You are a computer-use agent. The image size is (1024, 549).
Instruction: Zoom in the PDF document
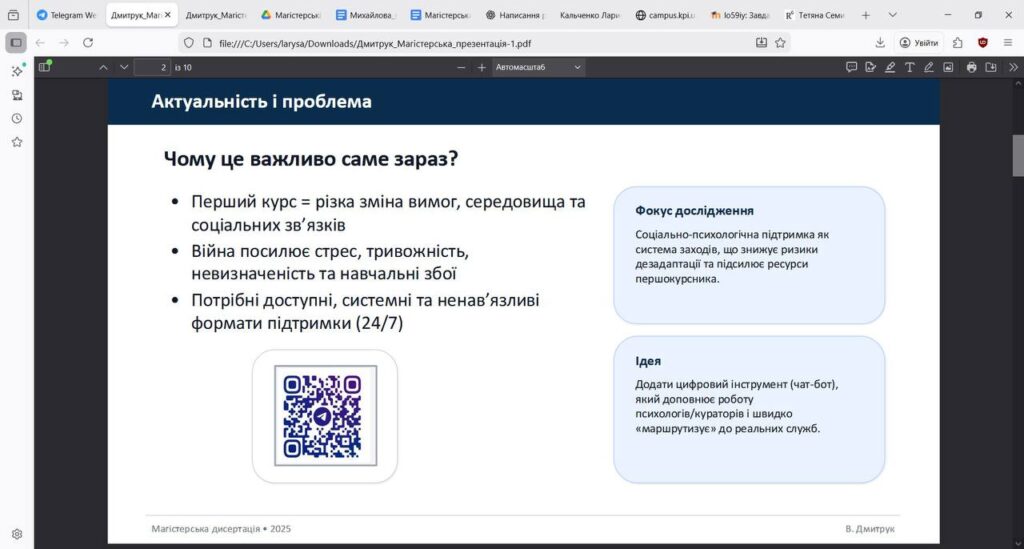coord(482,67)
